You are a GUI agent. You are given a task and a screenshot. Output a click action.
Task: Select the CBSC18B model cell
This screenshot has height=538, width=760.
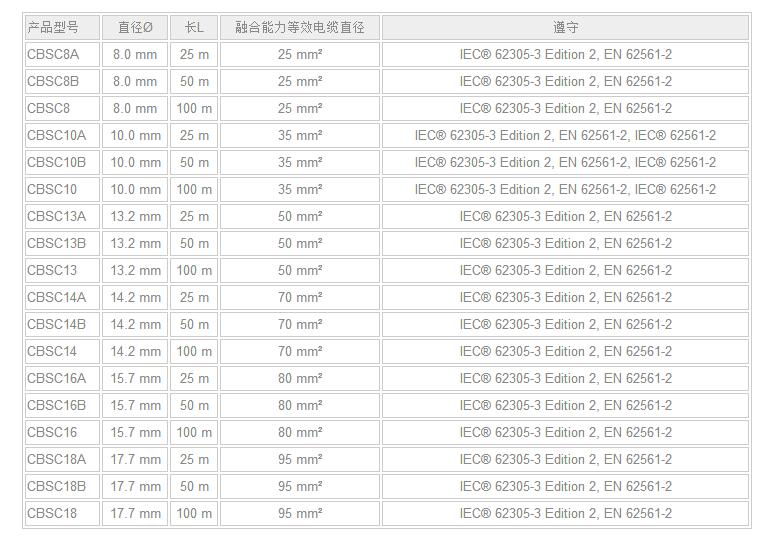[57, 486]
